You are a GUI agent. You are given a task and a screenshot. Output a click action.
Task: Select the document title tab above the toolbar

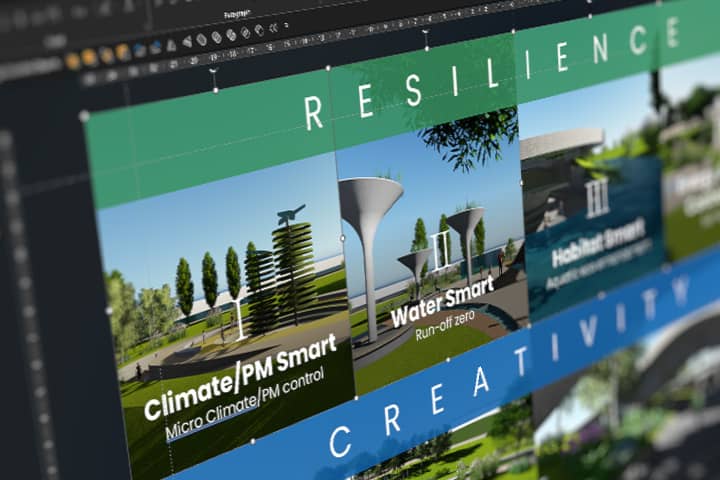click(237, 14)
